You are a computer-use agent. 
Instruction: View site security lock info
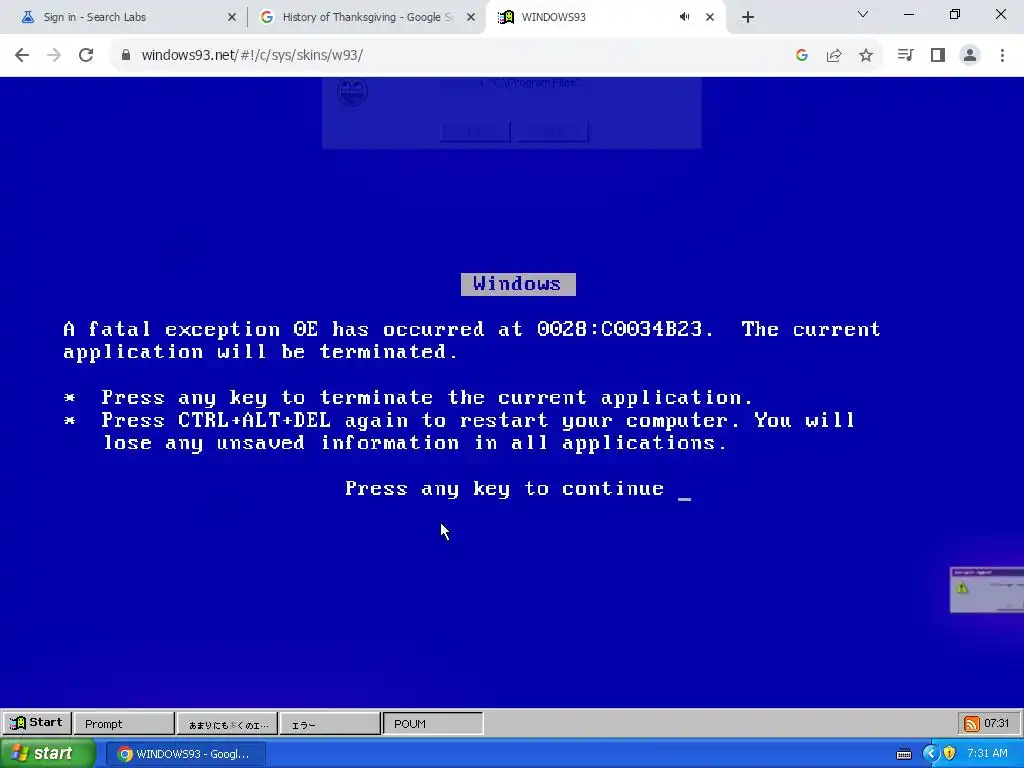[125, 56]
